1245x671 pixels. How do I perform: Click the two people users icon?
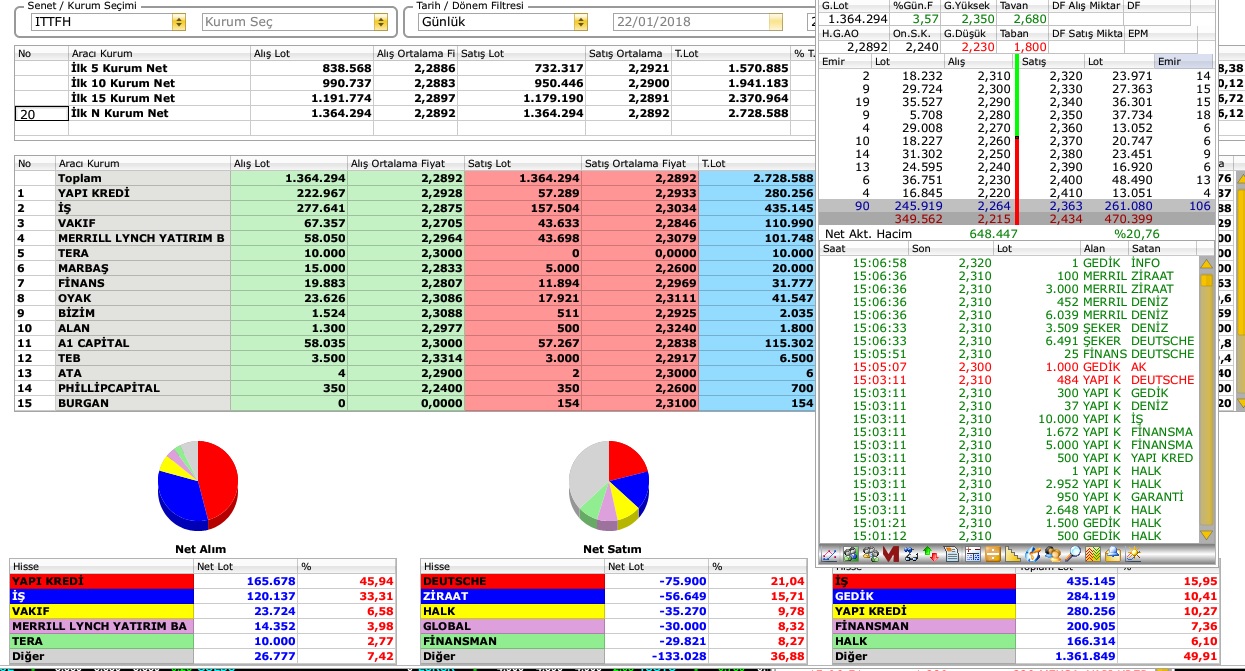[1054, 554]
